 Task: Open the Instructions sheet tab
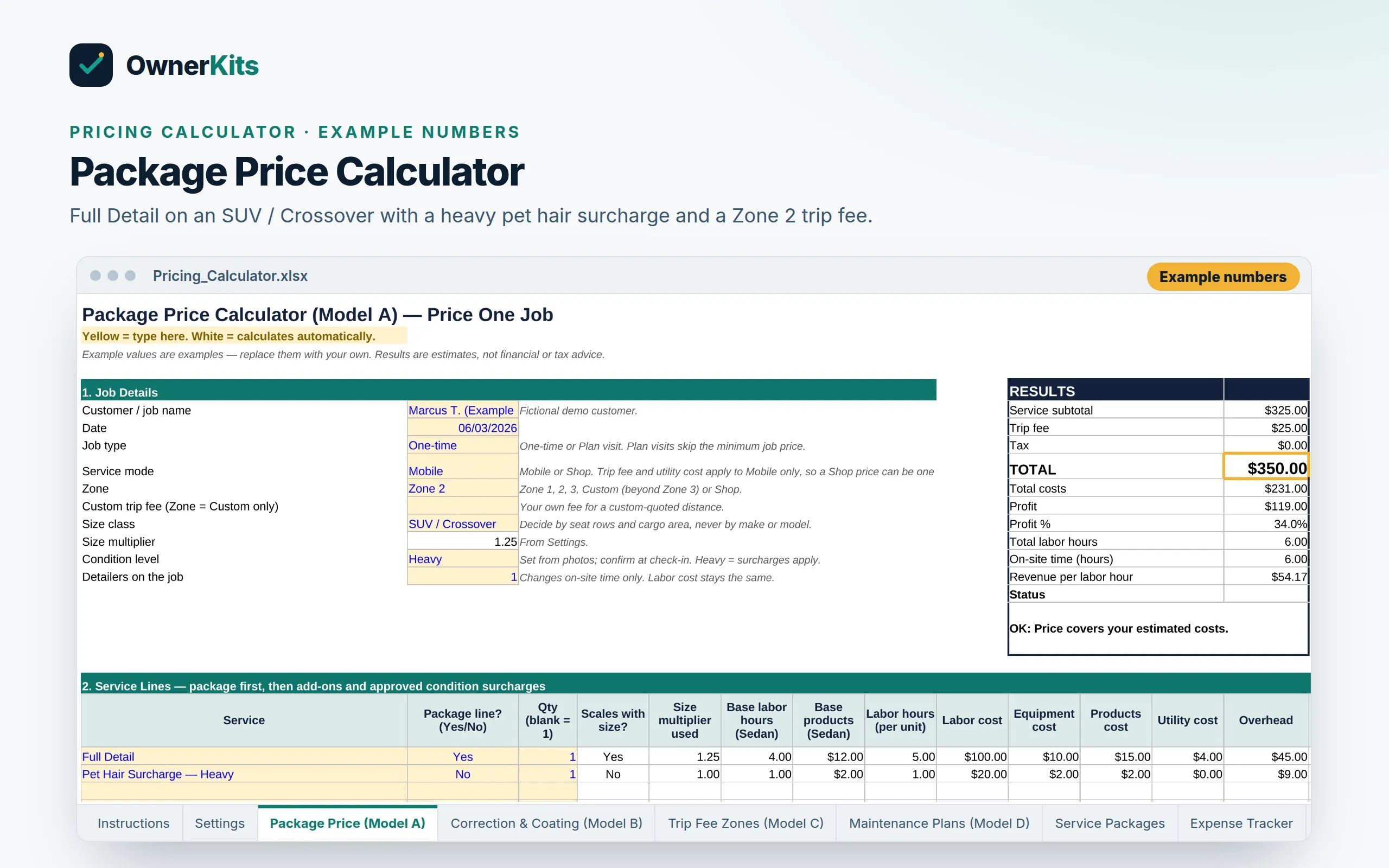click(133, 823)
